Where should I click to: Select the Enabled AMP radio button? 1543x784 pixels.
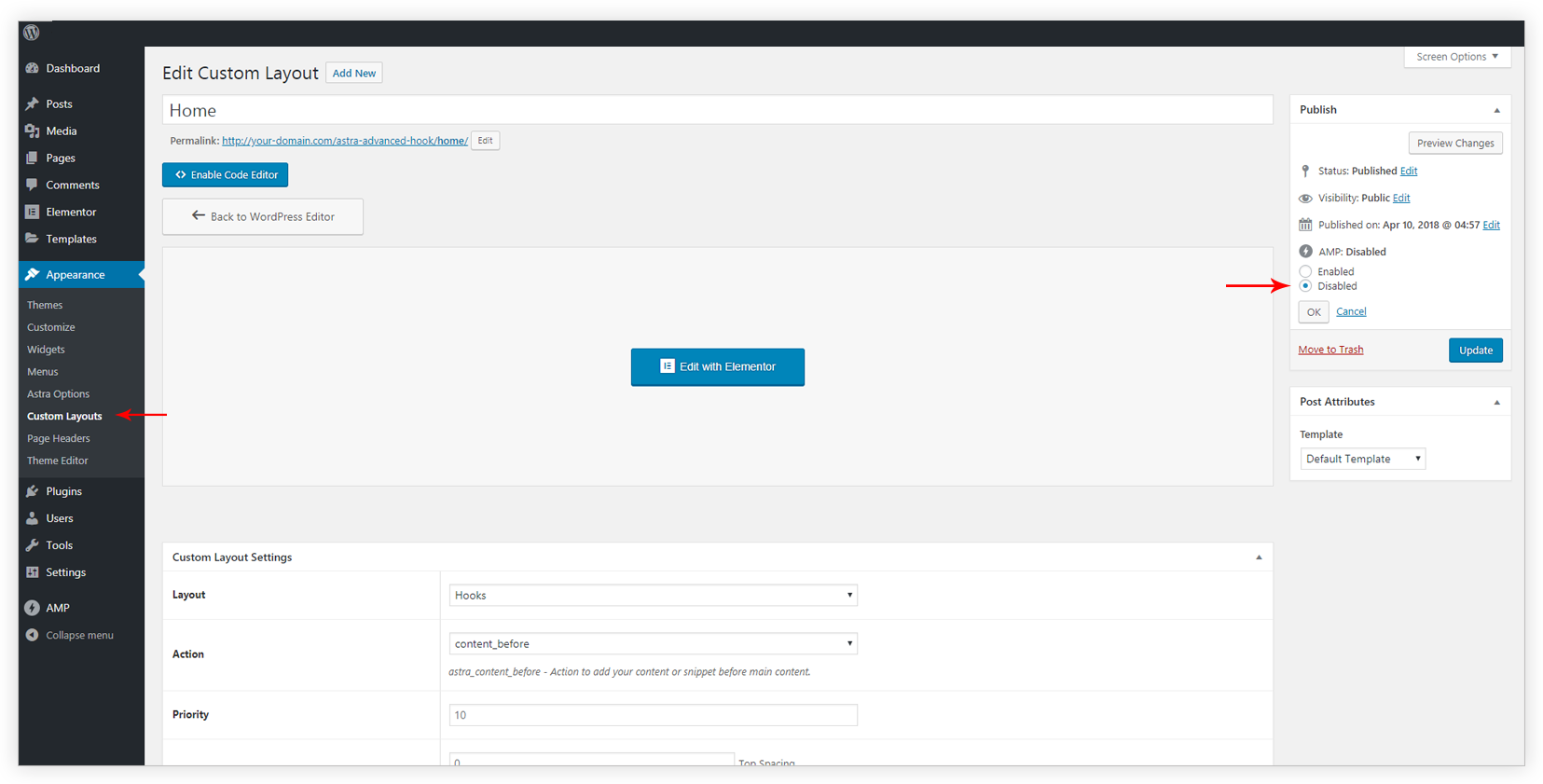coord(1305,272)
